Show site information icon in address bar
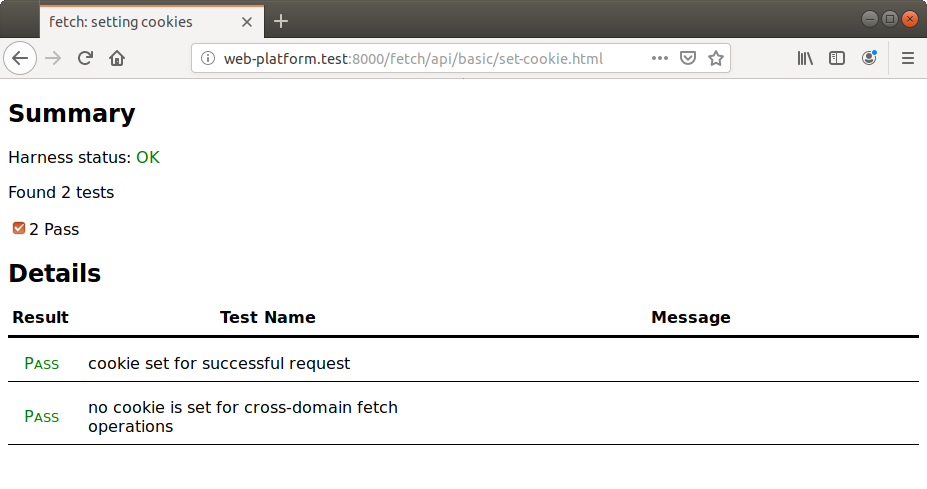927x489 pixels. coord(208,58)
